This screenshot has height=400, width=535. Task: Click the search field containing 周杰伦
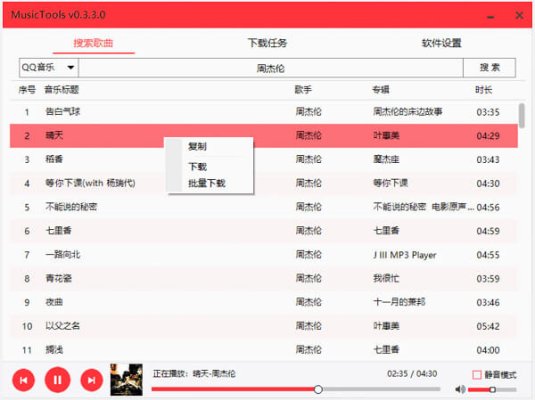pos(271,68)
